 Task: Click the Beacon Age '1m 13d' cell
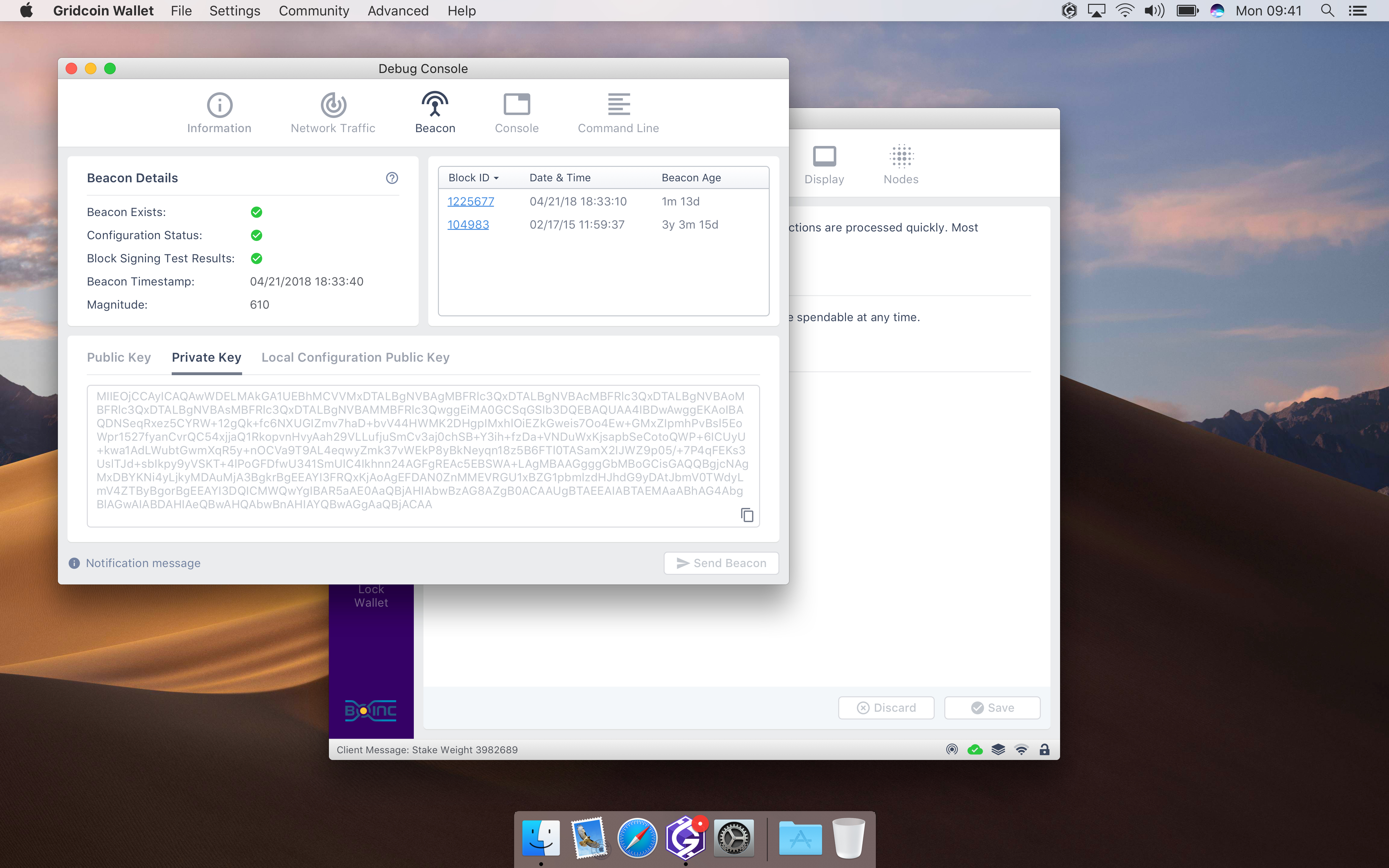click(x=681, y=202)
